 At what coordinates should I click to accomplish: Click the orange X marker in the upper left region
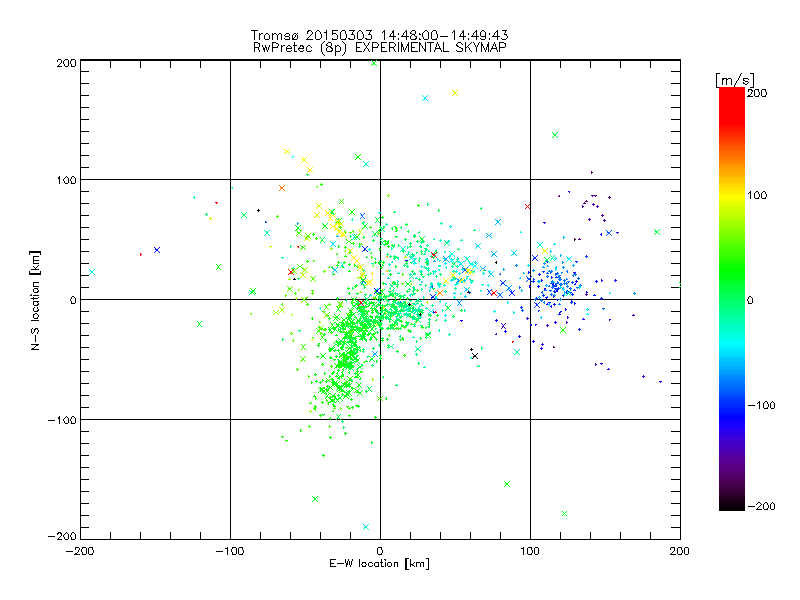tap(282, 188)
